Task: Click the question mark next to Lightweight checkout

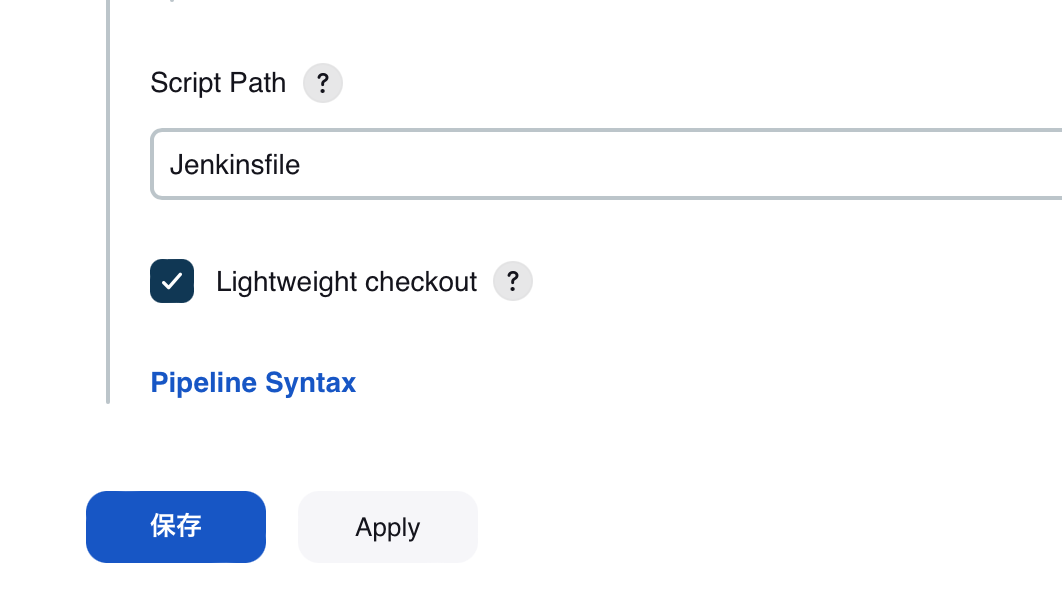Action: (x=513, y=281)
